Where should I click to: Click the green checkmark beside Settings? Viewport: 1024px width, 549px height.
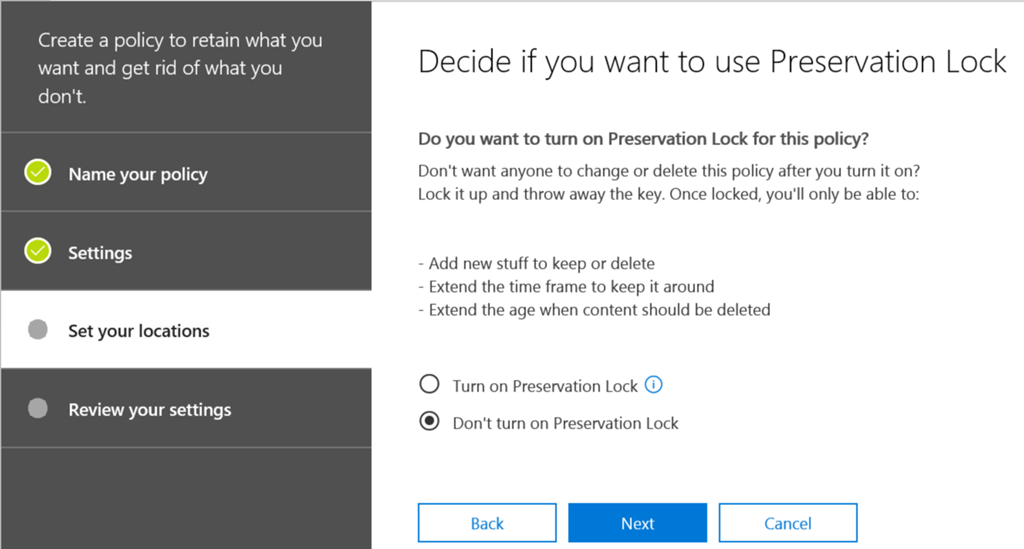tap(38, 252)
